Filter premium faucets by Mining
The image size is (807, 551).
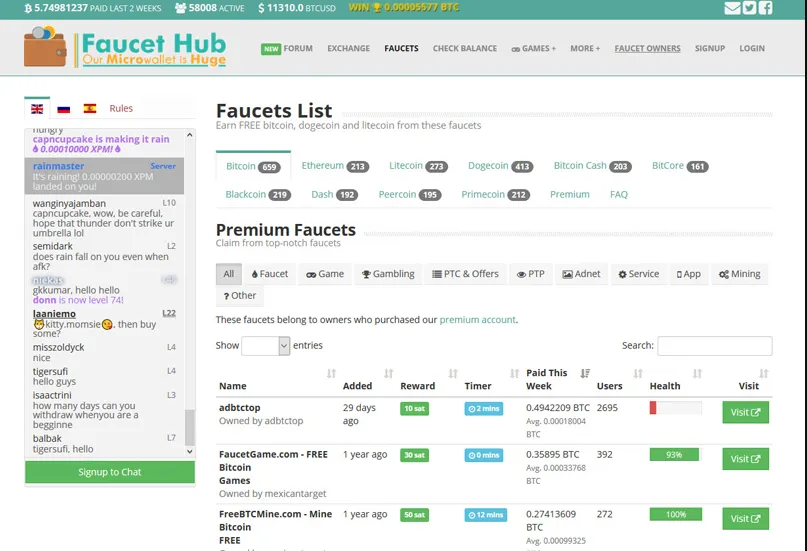coord(740,274)
